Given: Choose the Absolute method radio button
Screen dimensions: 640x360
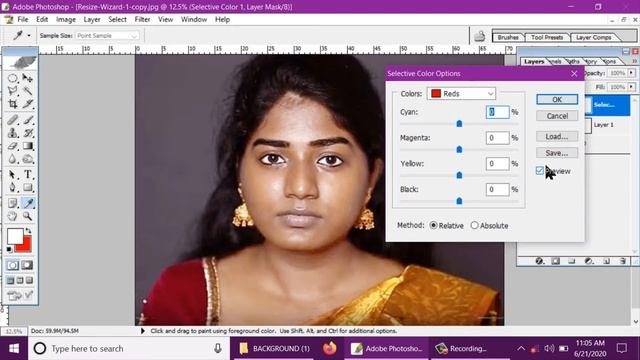Looking at the screenshot, I should point(474,225).
